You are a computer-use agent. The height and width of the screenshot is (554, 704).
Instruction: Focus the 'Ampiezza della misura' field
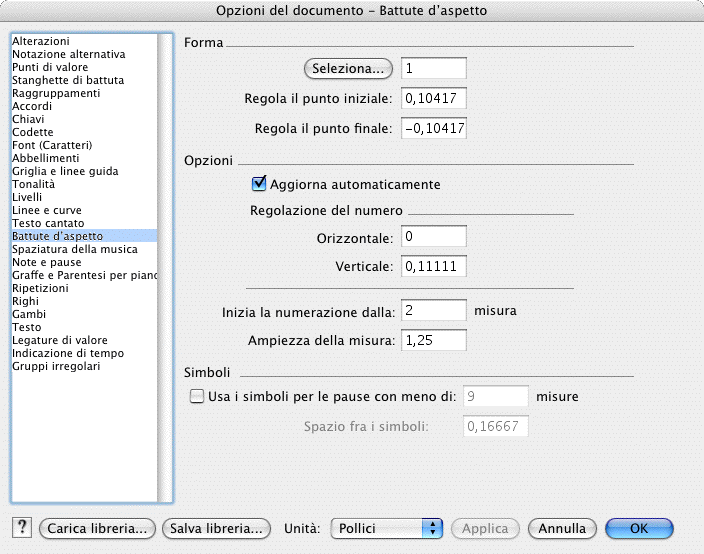point(434,341)
